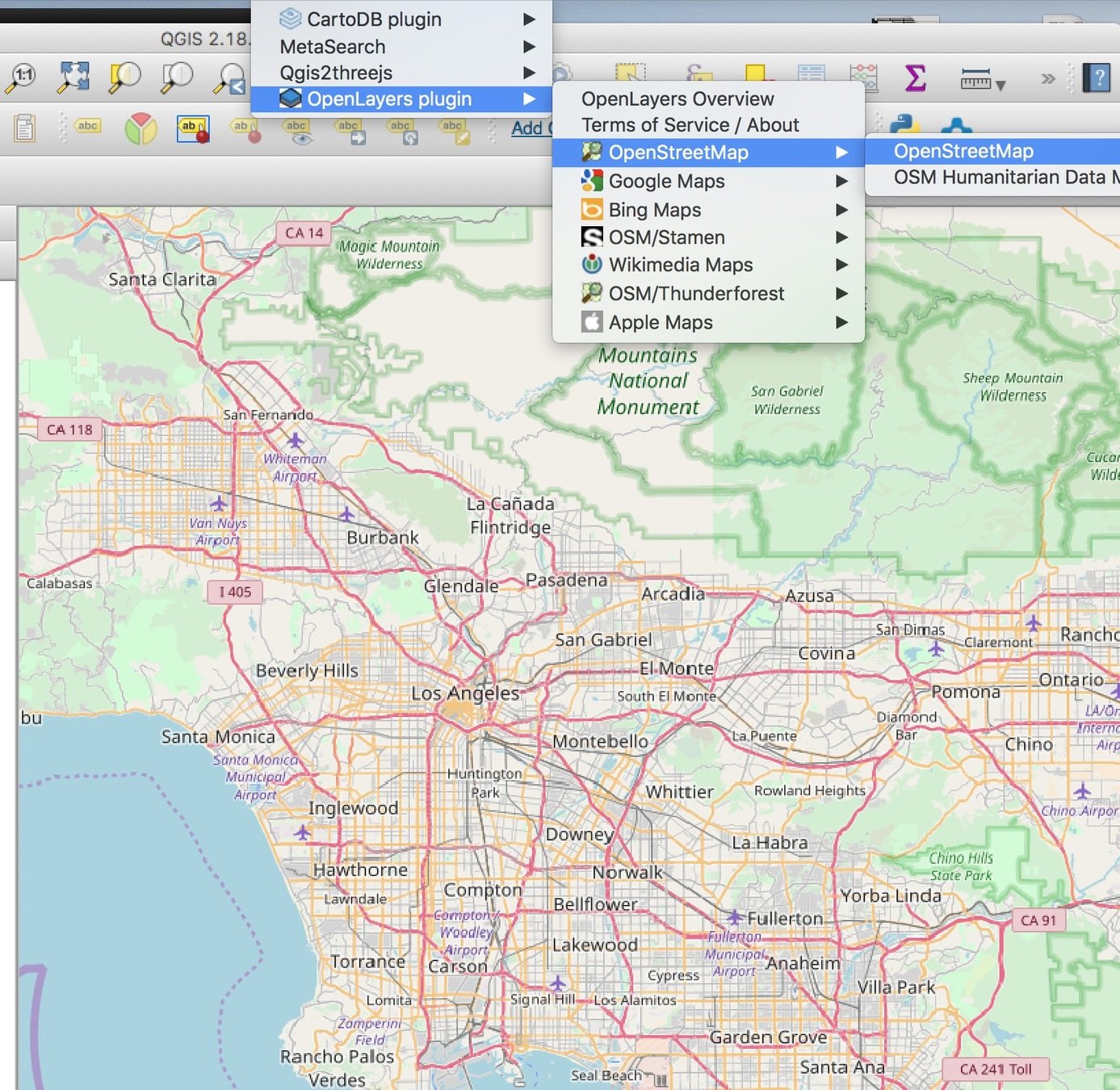Open the CartoDB plugin submenu

[x=401, y=19]
